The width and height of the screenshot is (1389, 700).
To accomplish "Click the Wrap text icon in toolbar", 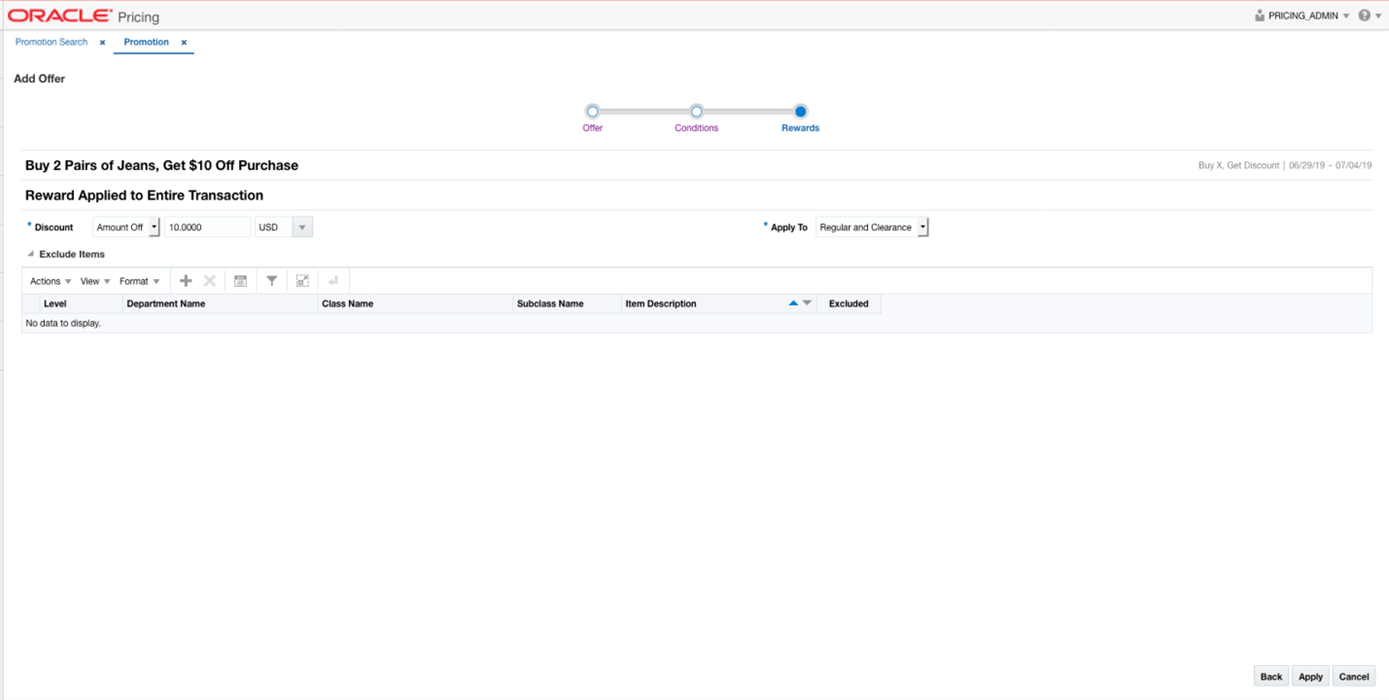I will [x=333, y=281].
